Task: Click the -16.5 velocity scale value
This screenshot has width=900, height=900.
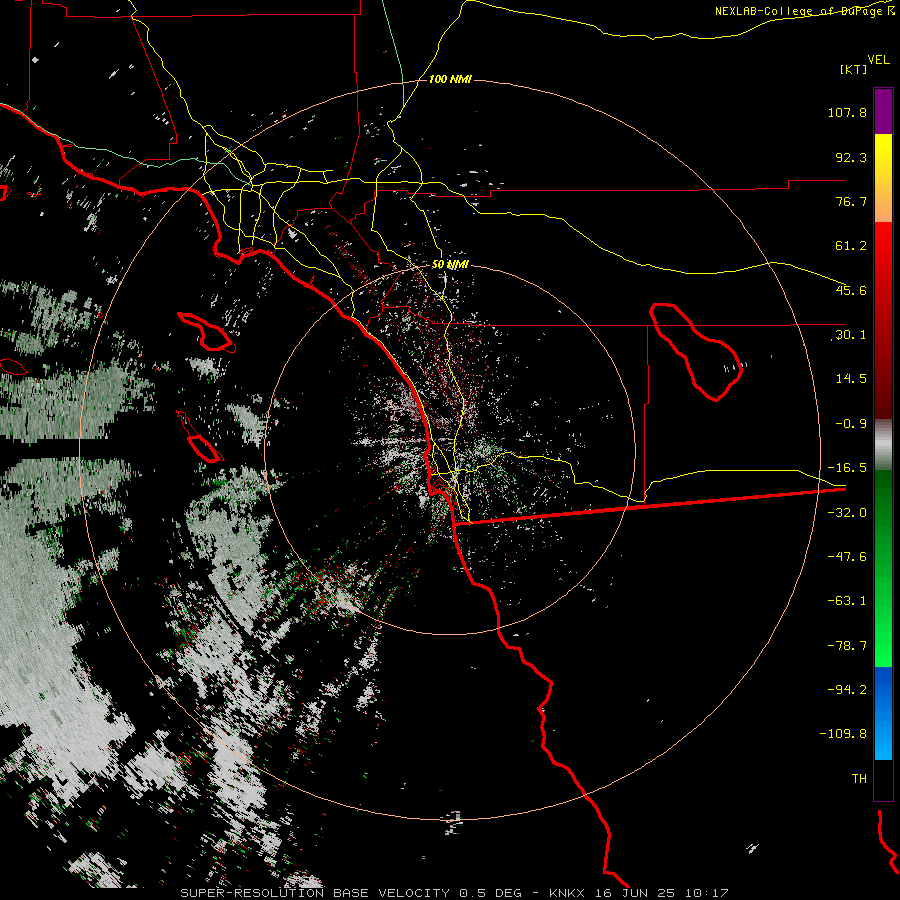Action: [x=847, y=468]
